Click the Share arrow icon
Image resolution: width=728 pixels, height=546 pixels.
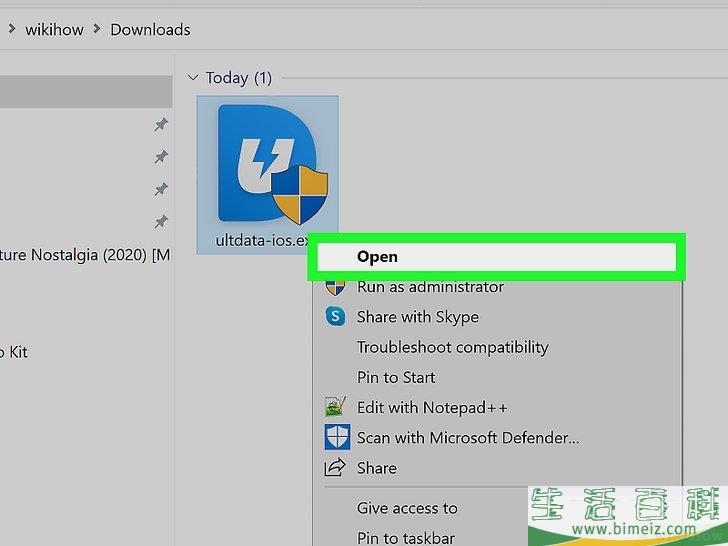[x=335, y=468]
